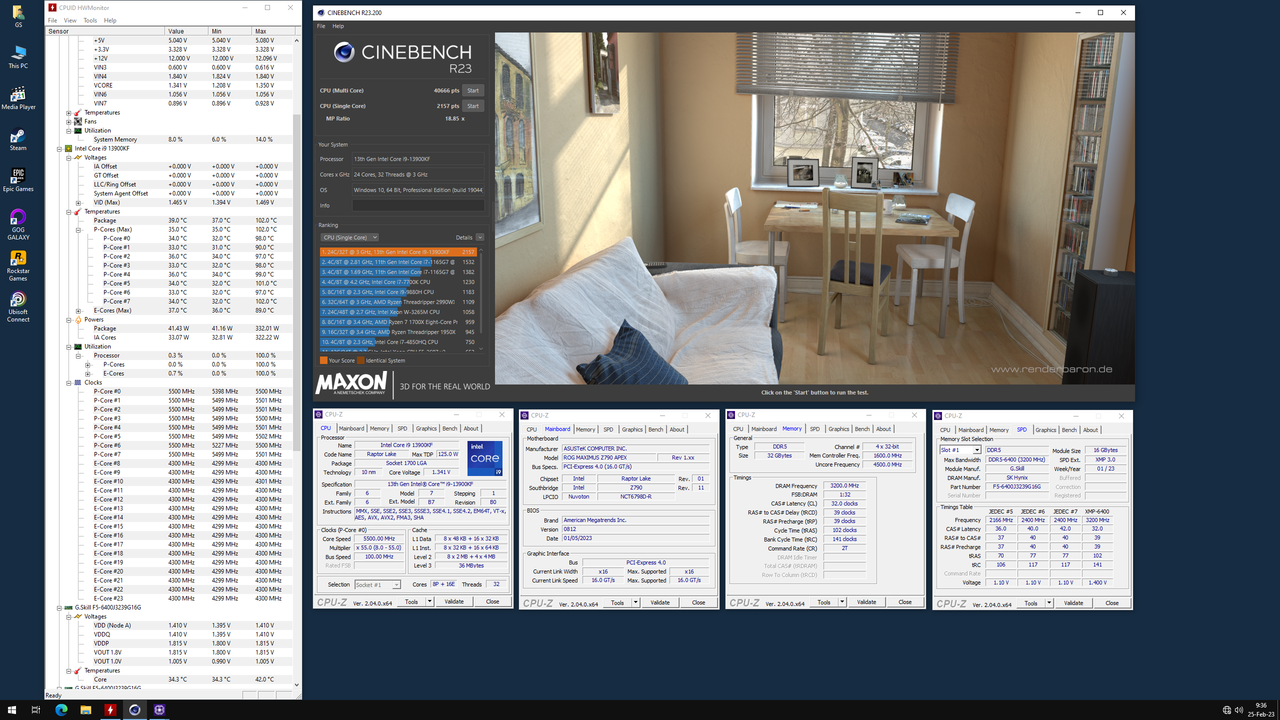The width and height of the screenshot is (1280, 720).
Task: Click Validate in the CPU-Z Memory window
Action: coord(866,602)
